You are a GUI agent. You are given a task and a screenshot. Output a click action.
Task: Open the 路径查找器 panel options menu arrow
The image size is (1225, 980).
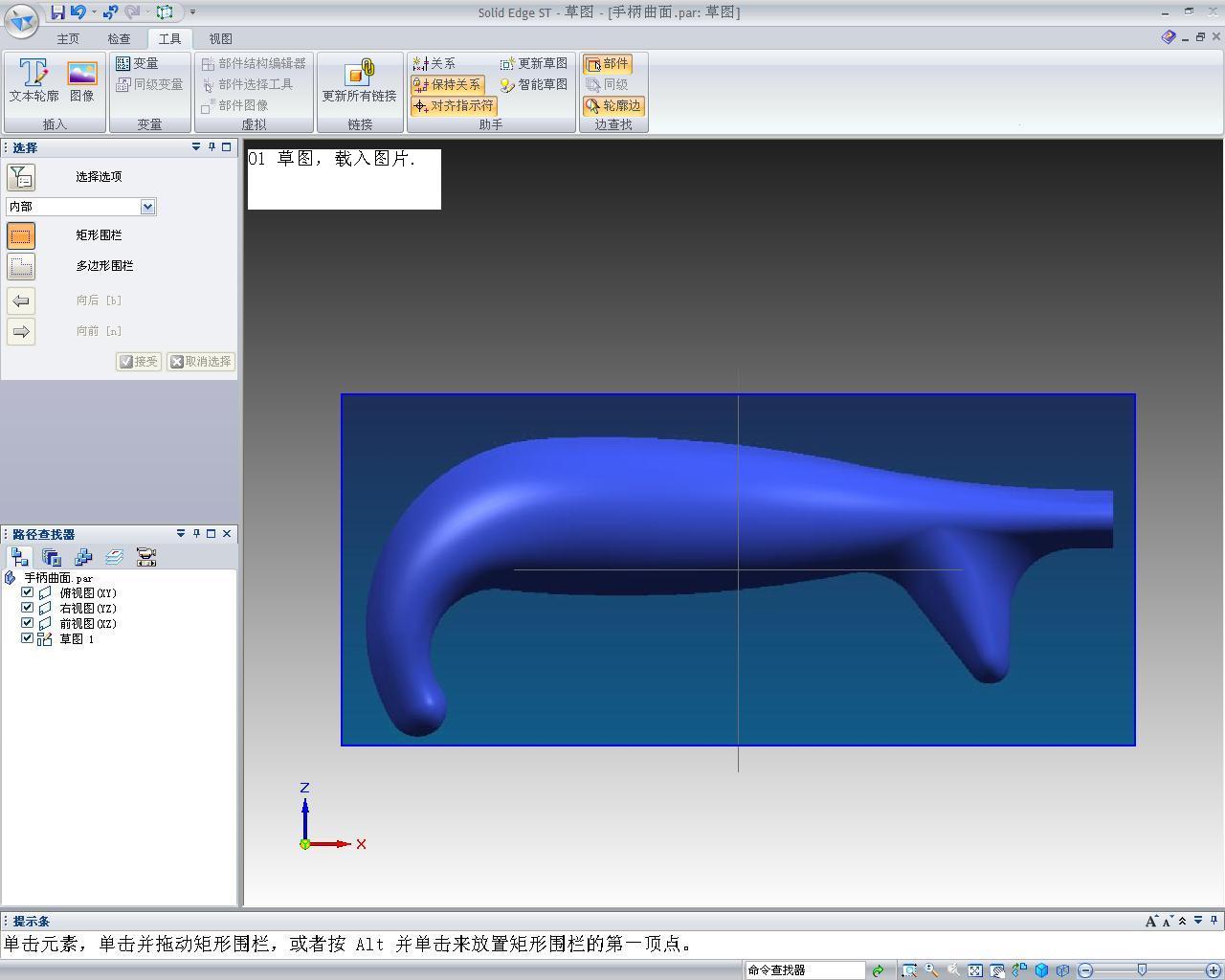pyautogui.click(x=180, y=534)
